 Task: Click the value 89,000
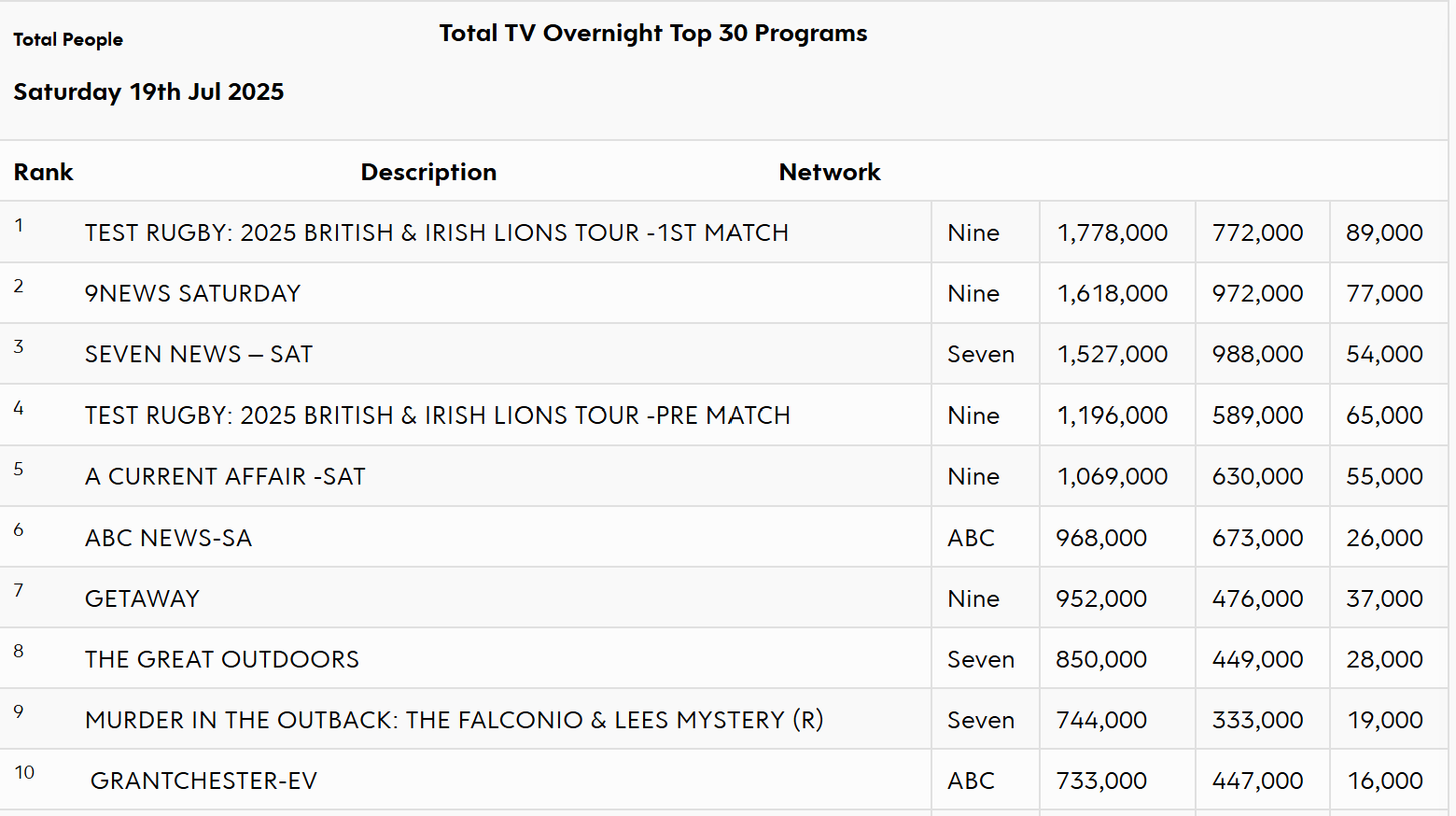click(1384, 232)
